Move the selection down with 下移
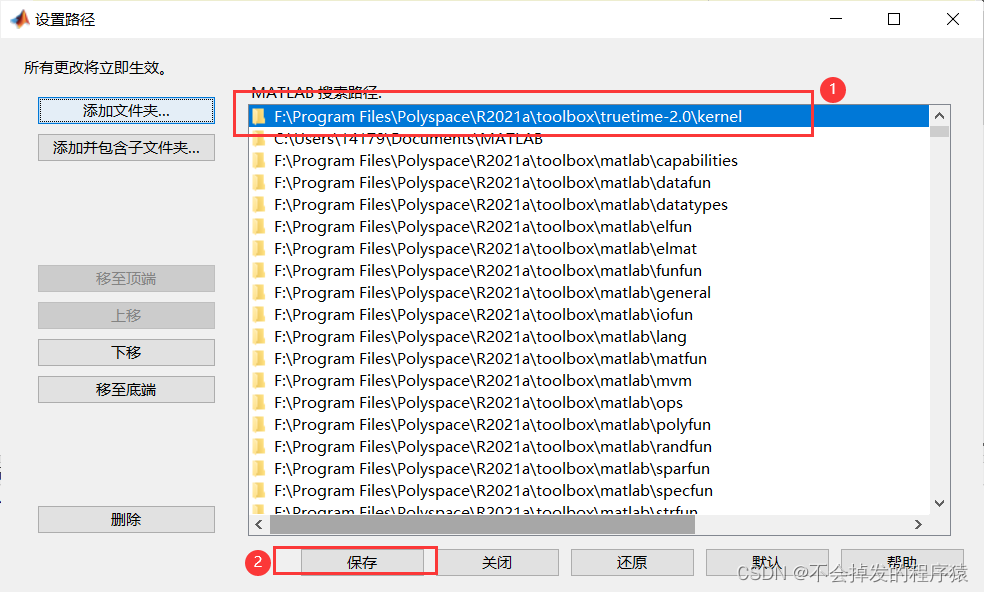Screen dimensions: 984x592 [126, 352]
